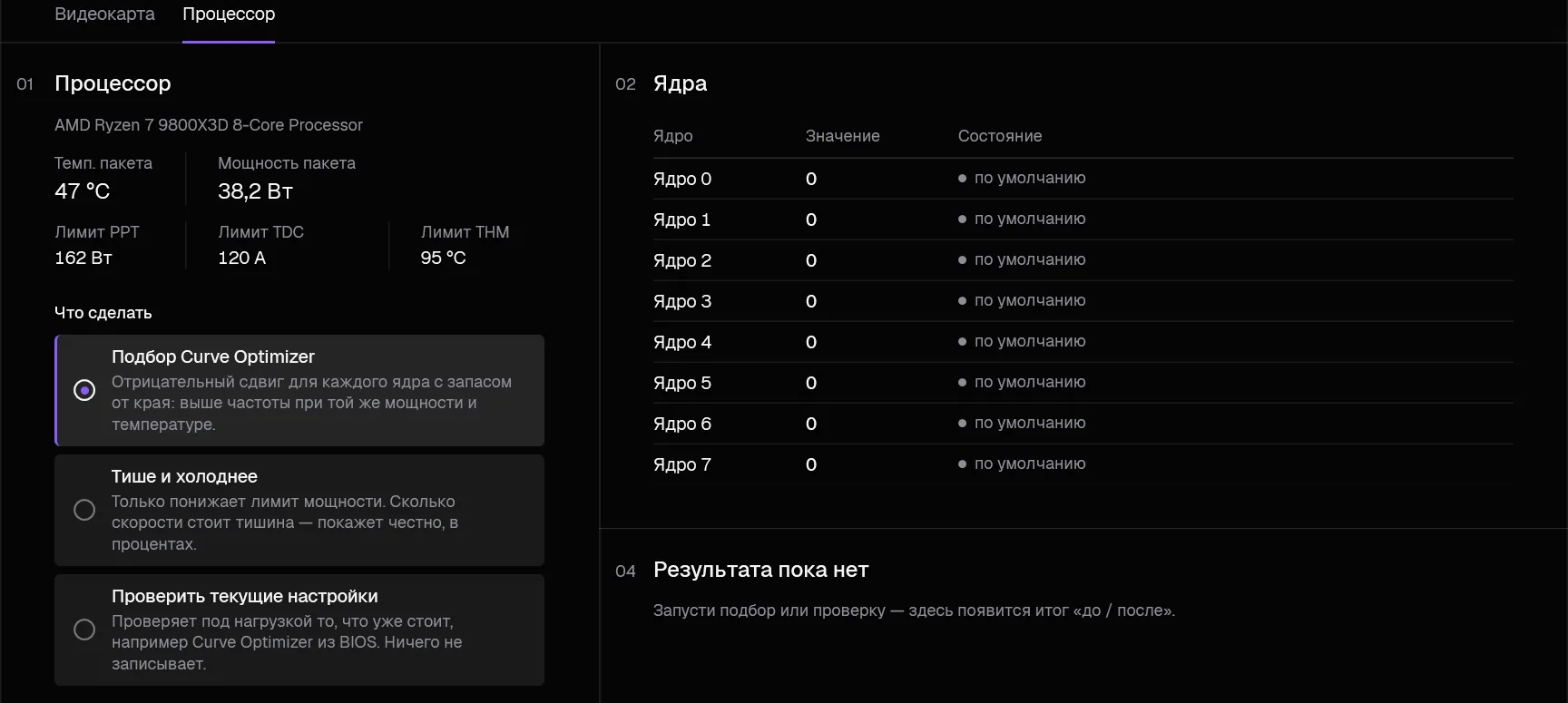
Task: Click the Ядро 1 status dot icon
Action: coord(962,220)
